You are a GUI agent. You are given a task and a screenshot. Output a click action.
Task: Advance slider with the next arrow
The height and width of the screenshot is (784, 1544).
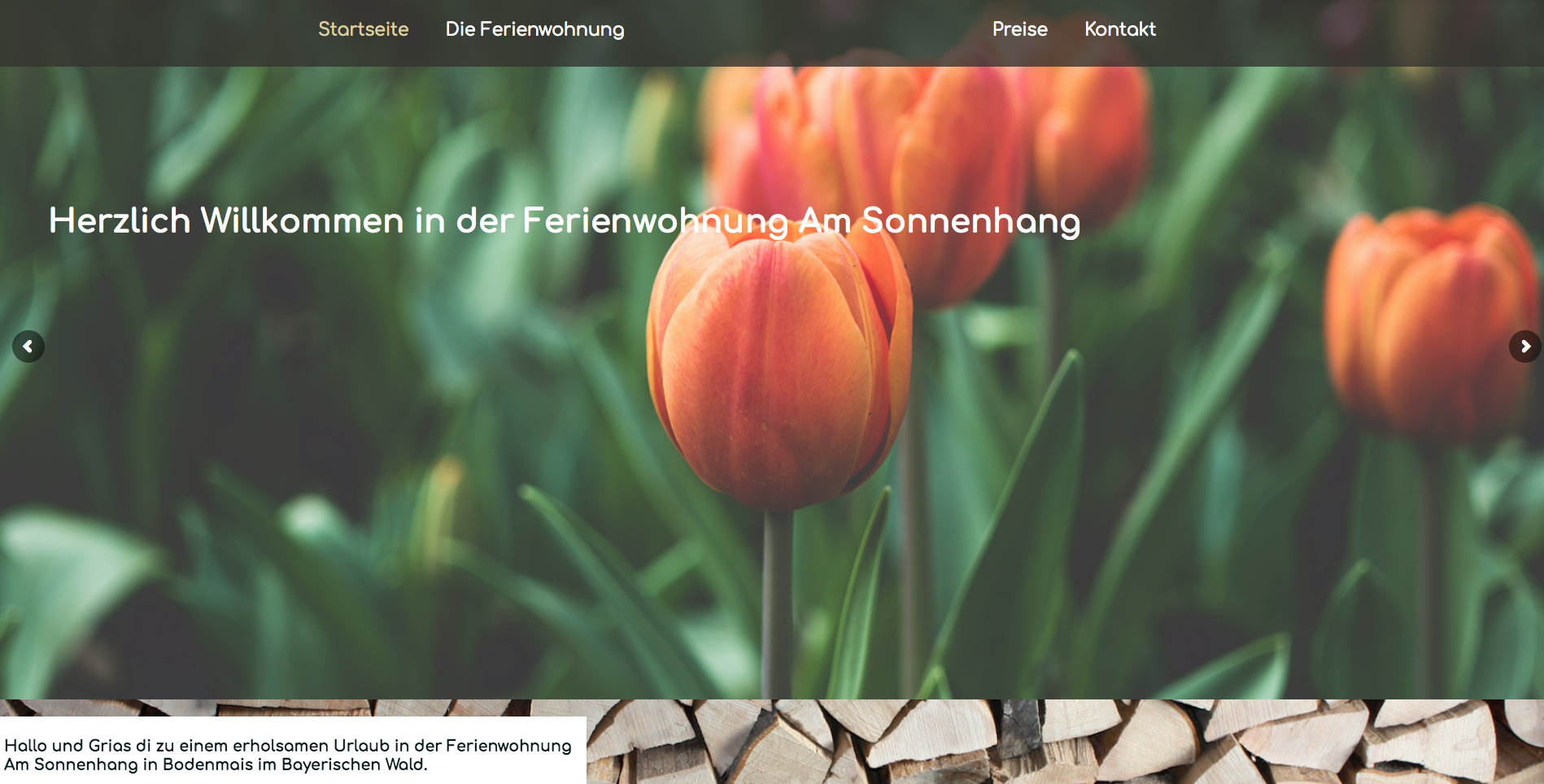(1525, 346)
